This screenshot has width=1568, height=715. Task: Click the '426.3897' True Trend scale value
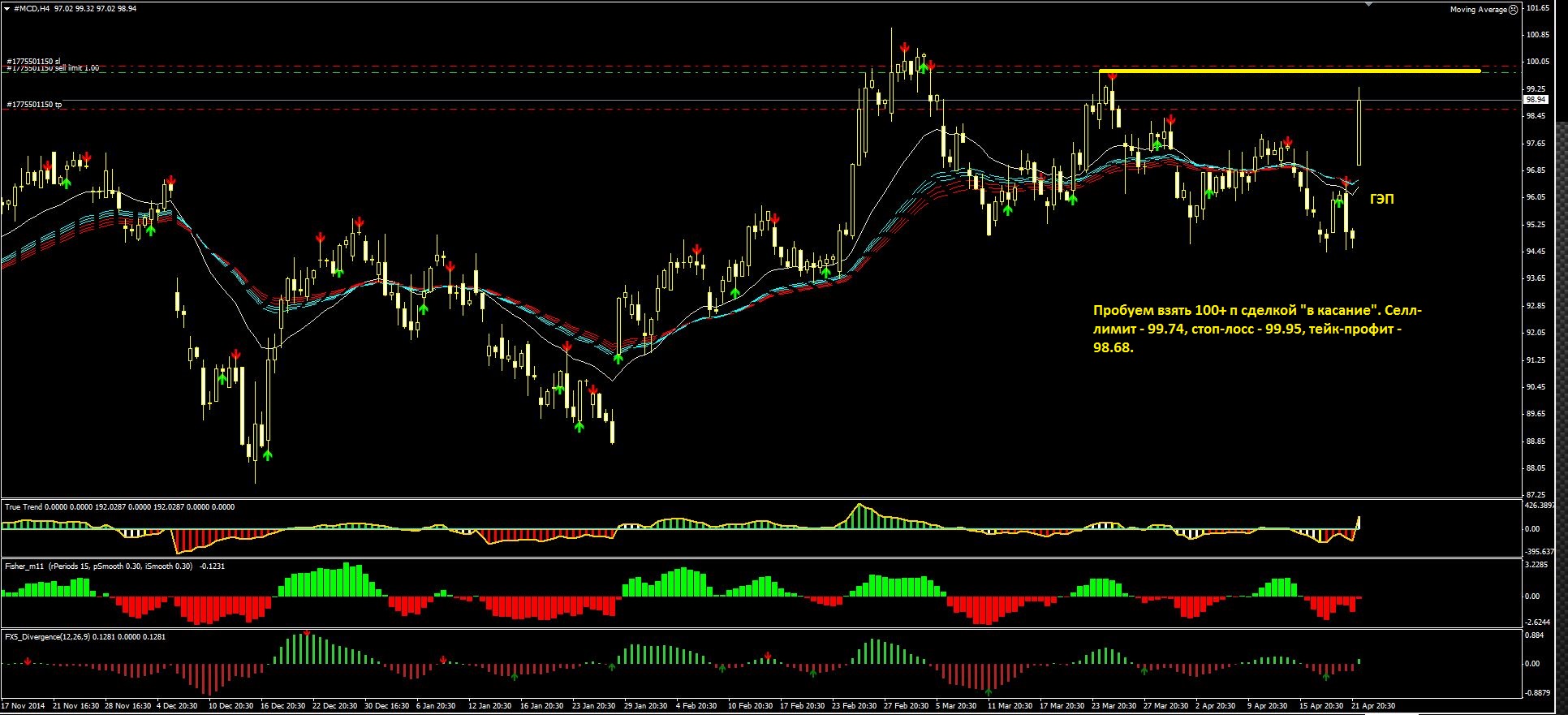[1540, 505]
